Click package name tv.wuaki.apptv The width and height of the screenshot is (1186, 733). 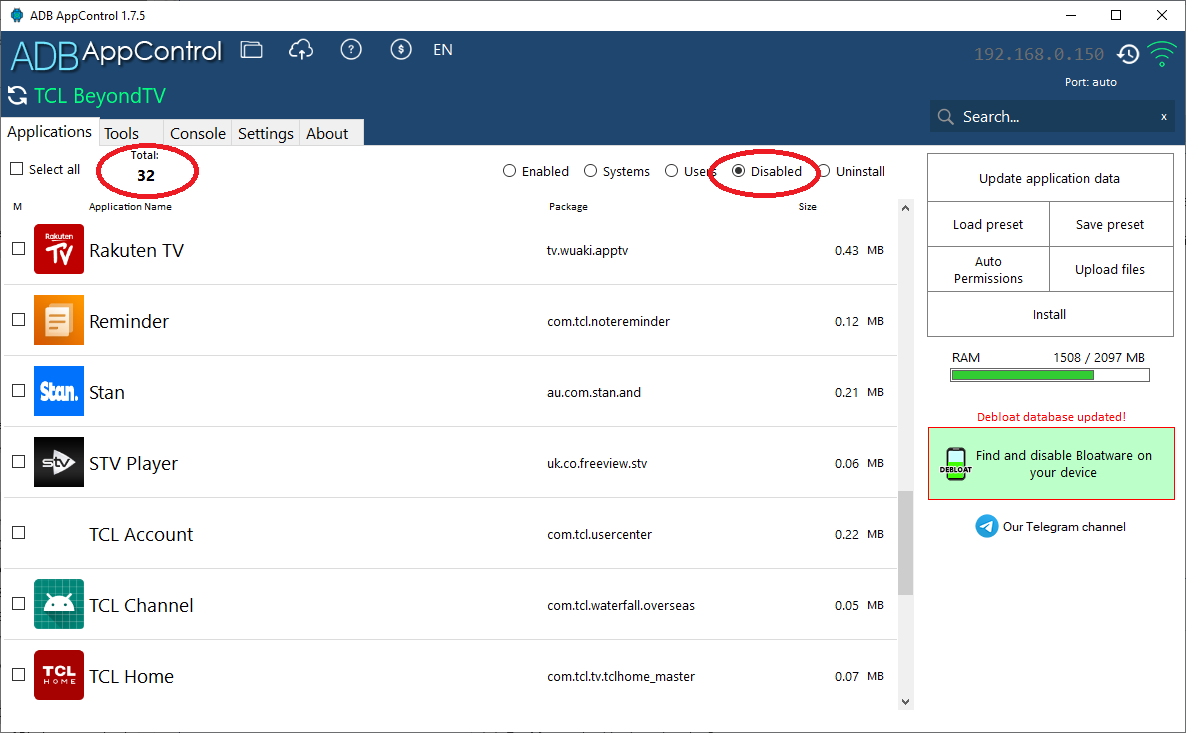(x=587, y=250)
